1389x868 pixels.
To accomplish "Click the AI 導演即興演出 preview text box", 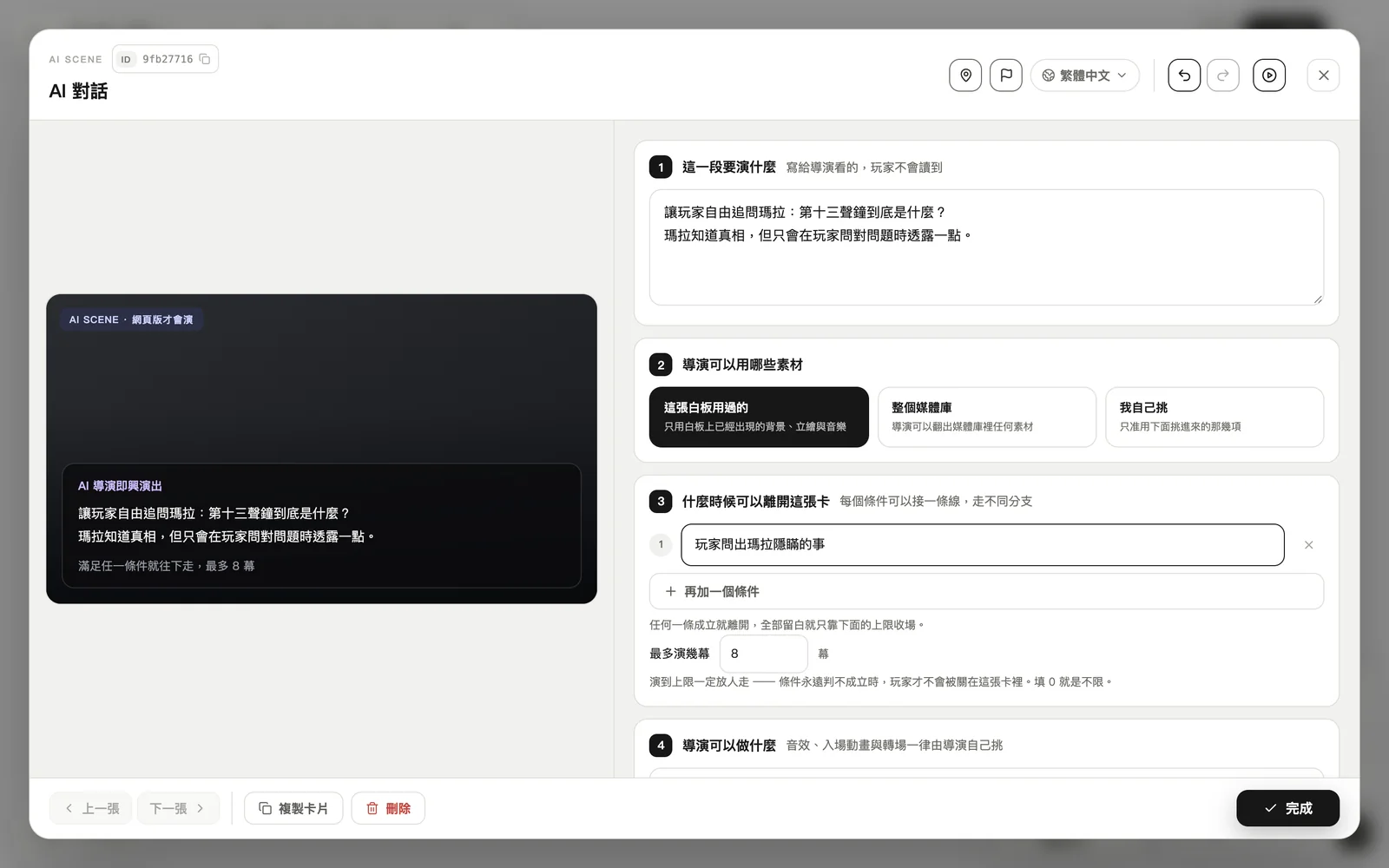I will click(321, 525).
